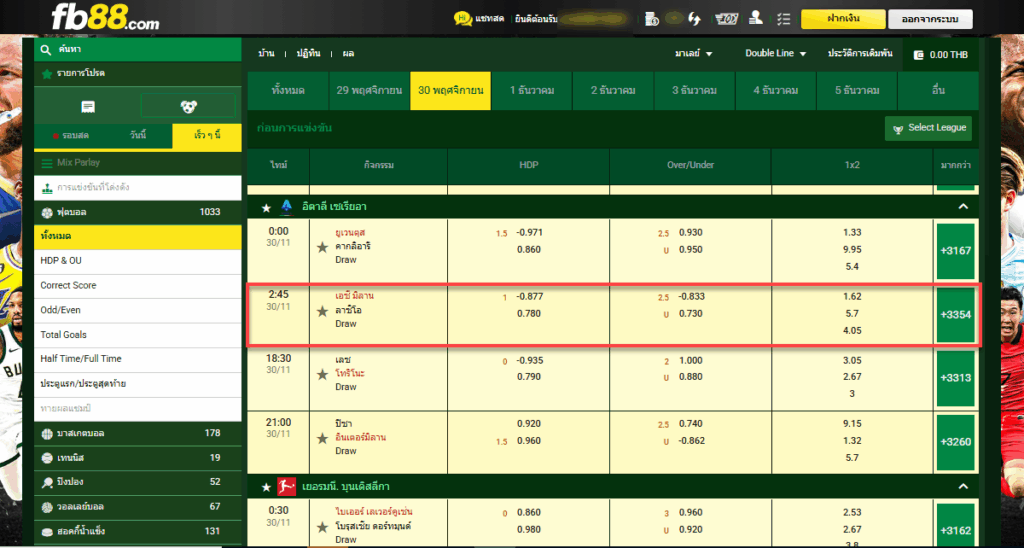Select the Odd/Even market in sidebar
This screenshot has width=1024, height=548.
137,310
